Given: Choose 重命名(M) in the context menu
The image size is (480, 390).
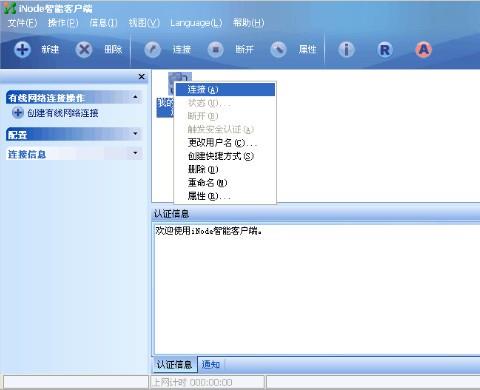Looking at the screenshot, I should pos(225,183).
